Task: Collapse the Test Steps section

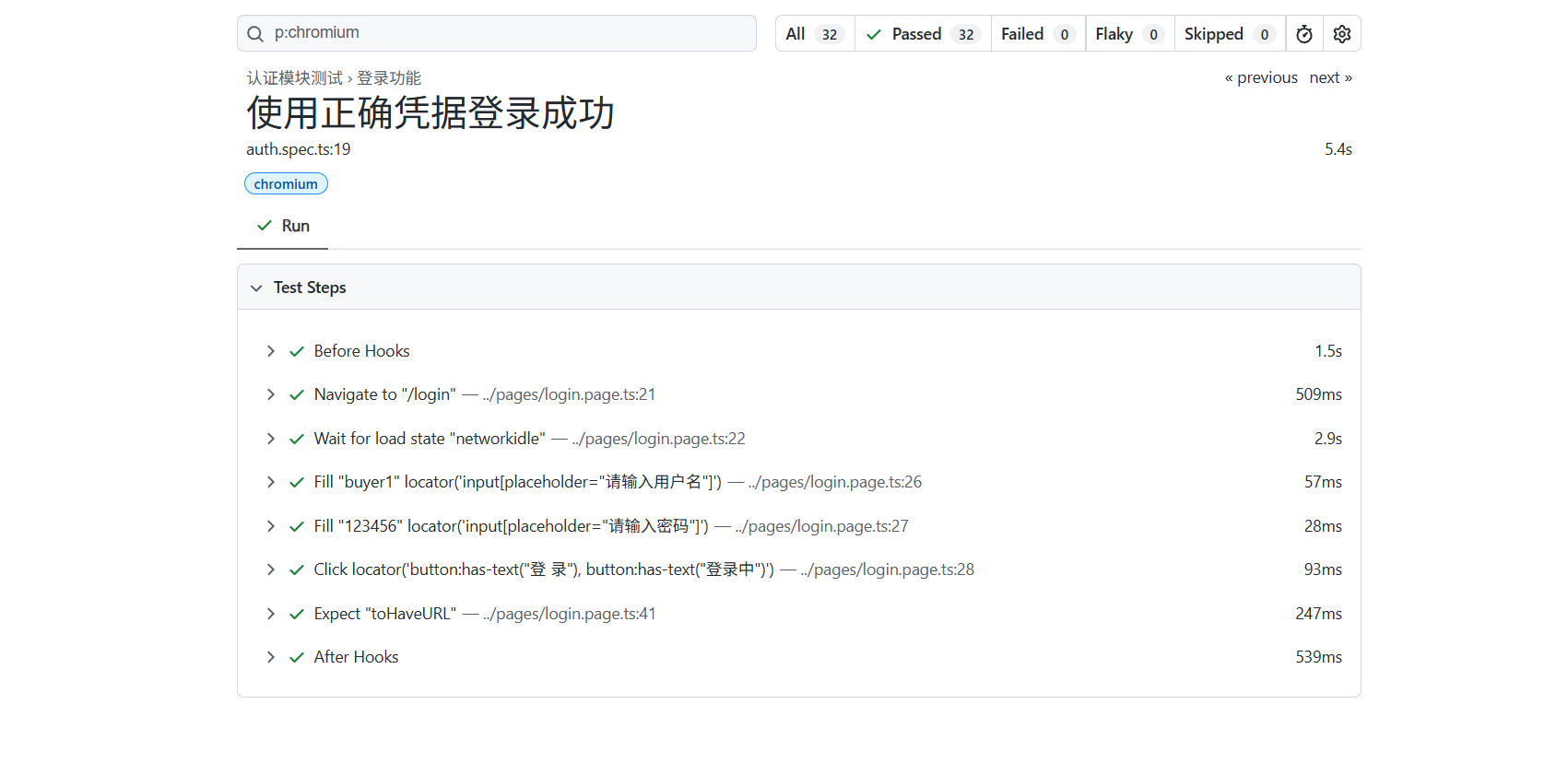Action: pyautogui.click(x=256, y=288)
